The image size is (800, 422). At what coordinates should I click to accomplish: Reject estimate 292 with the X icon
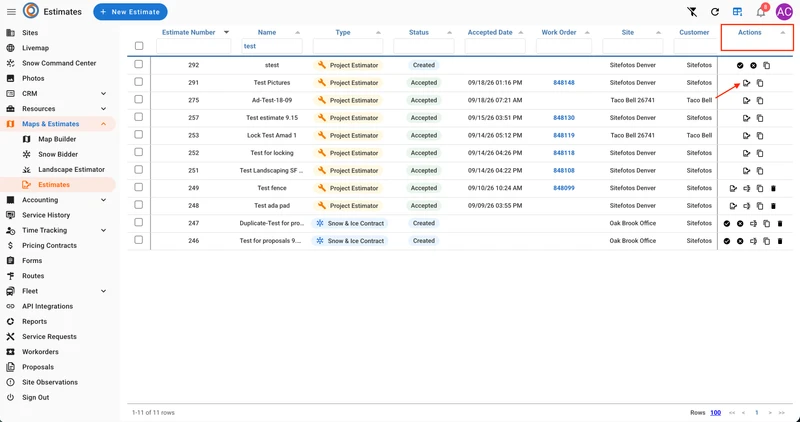tap(753, 65)
